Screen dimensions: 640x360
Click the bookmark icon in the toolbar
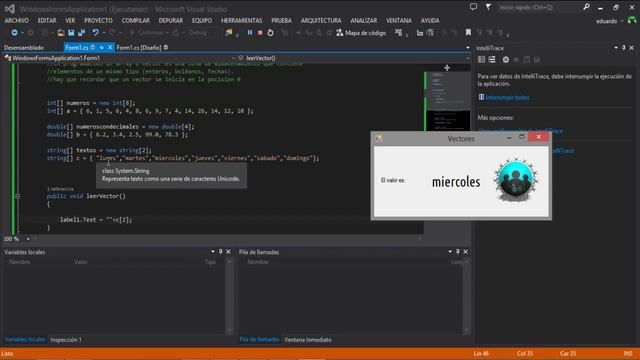coord(468,33)
